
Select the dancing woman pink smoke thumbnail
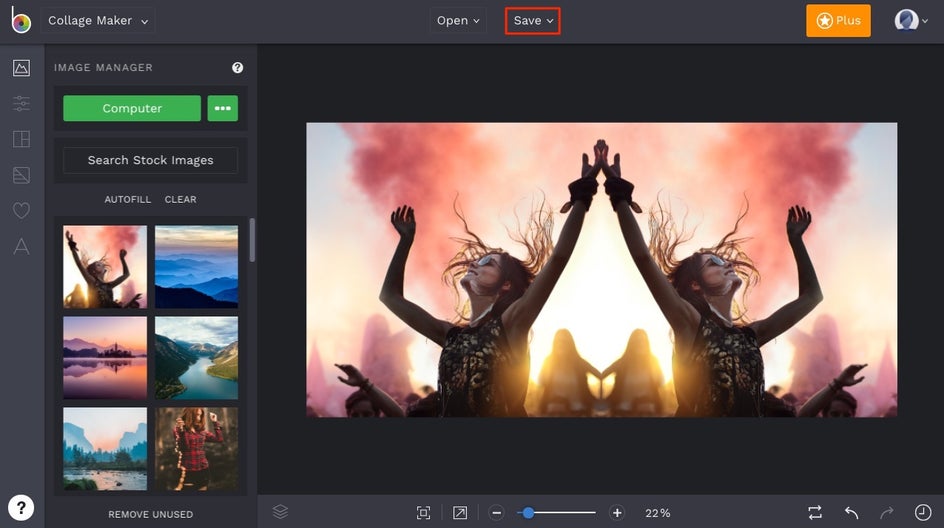(x=105, y=267)
